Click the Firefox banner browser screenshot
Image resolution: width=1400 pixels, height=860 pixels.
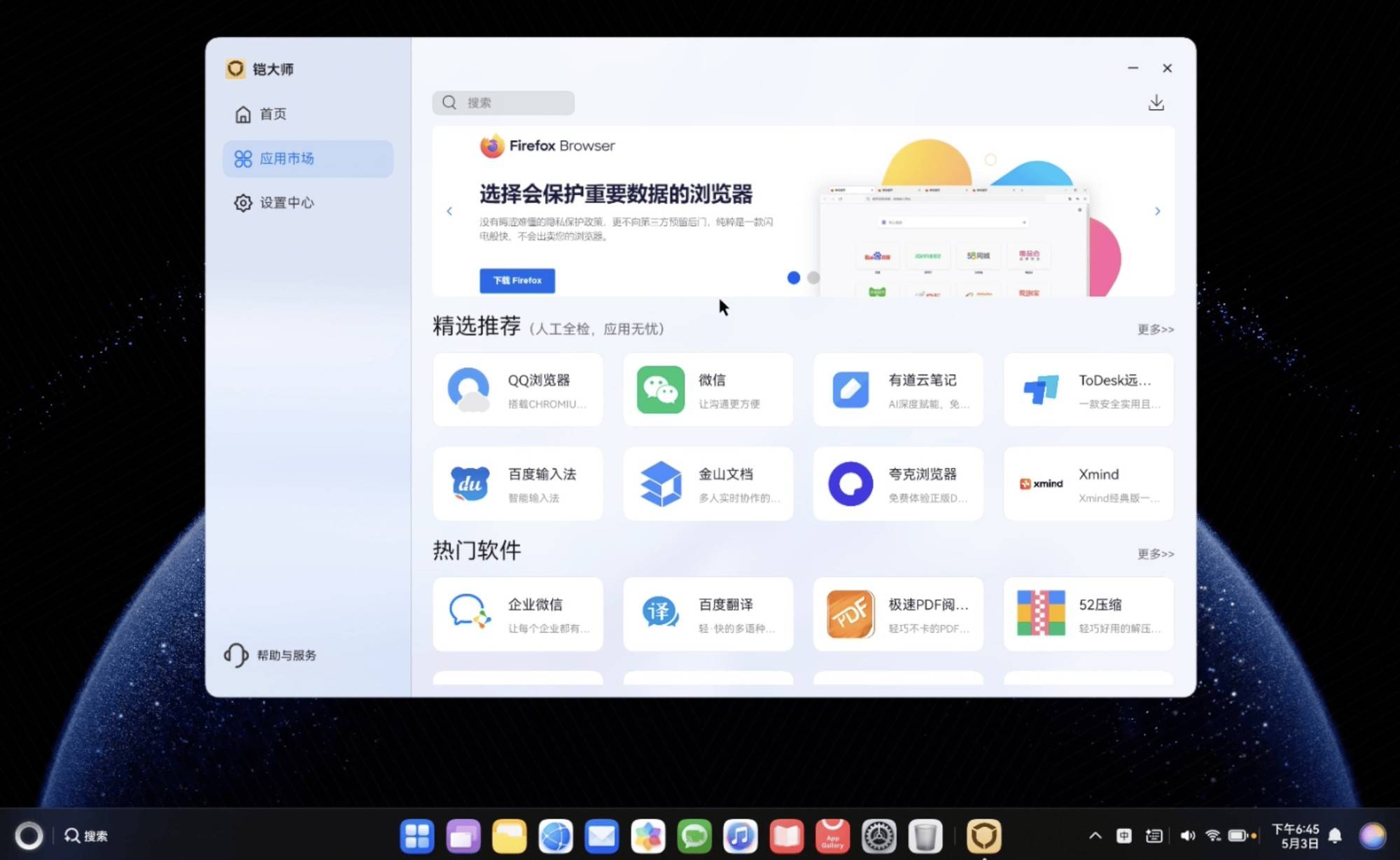954,240
